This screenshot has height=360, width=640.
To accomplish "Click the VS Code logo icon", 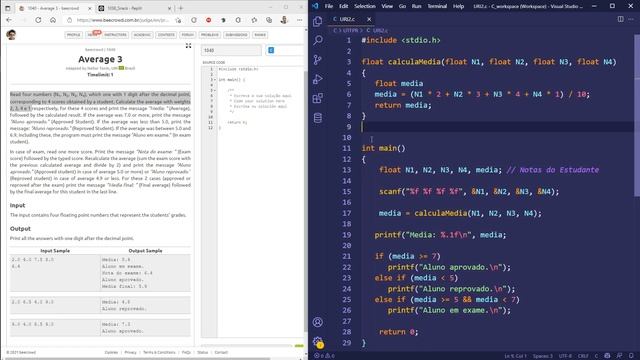I will pos(315,6).
